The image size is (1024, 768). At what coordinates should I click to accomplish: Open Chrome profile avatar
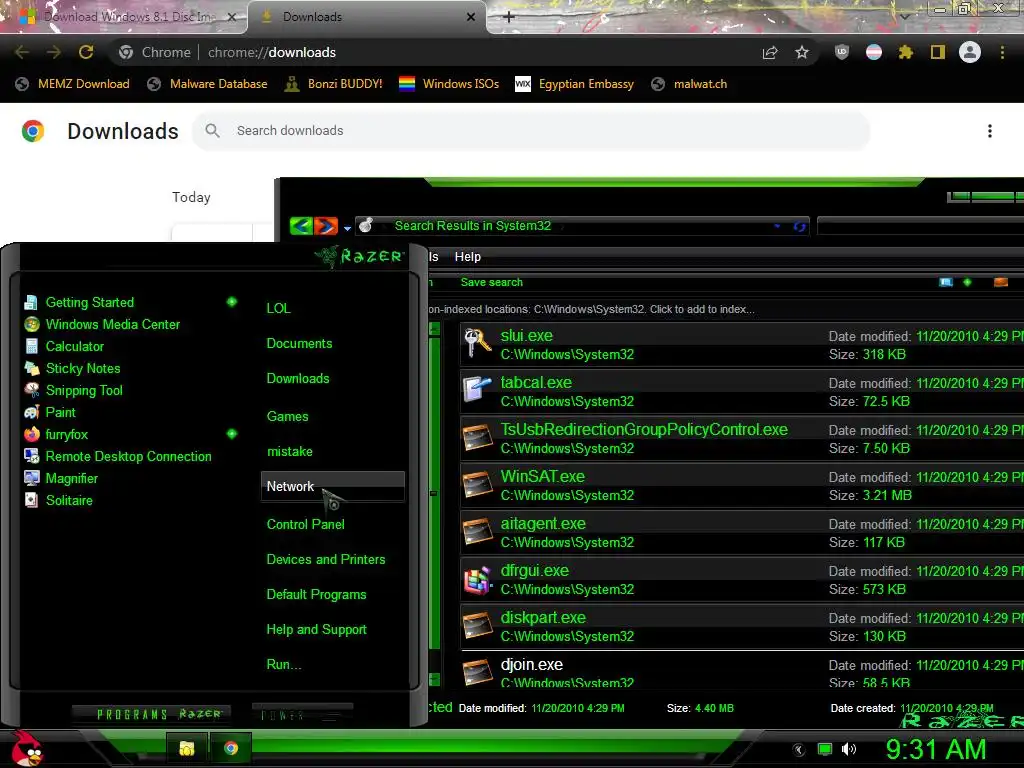coord(970,52)
